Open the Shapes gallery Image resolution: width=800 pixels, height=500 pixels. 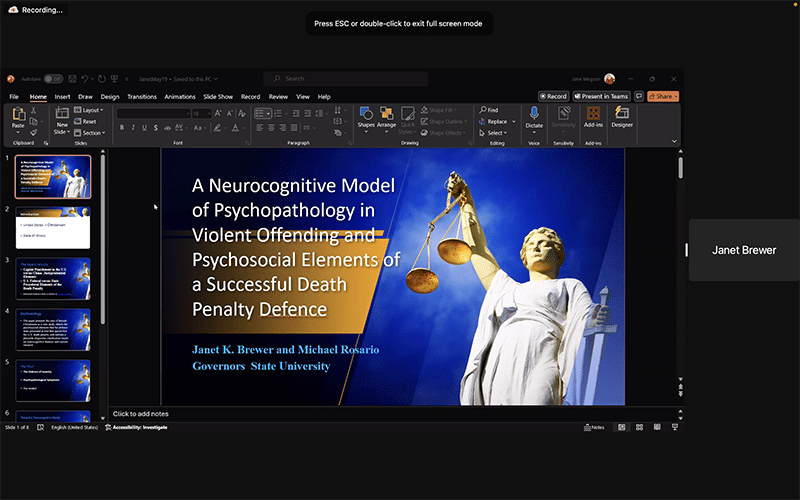365,115
